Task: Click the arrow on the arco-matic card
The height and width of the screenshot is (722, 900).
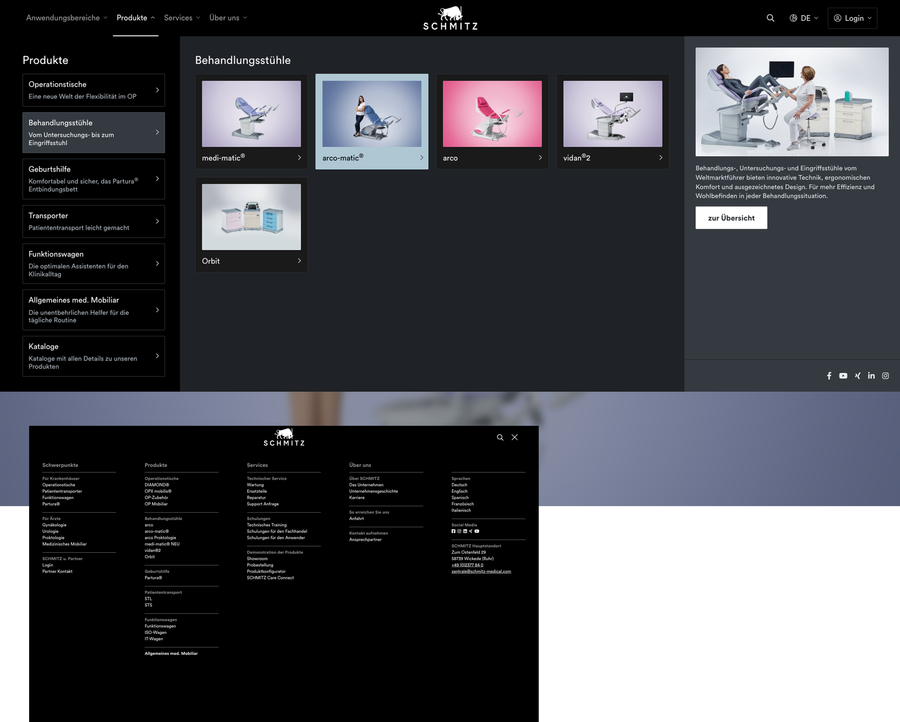Action: tap(421, 158)
